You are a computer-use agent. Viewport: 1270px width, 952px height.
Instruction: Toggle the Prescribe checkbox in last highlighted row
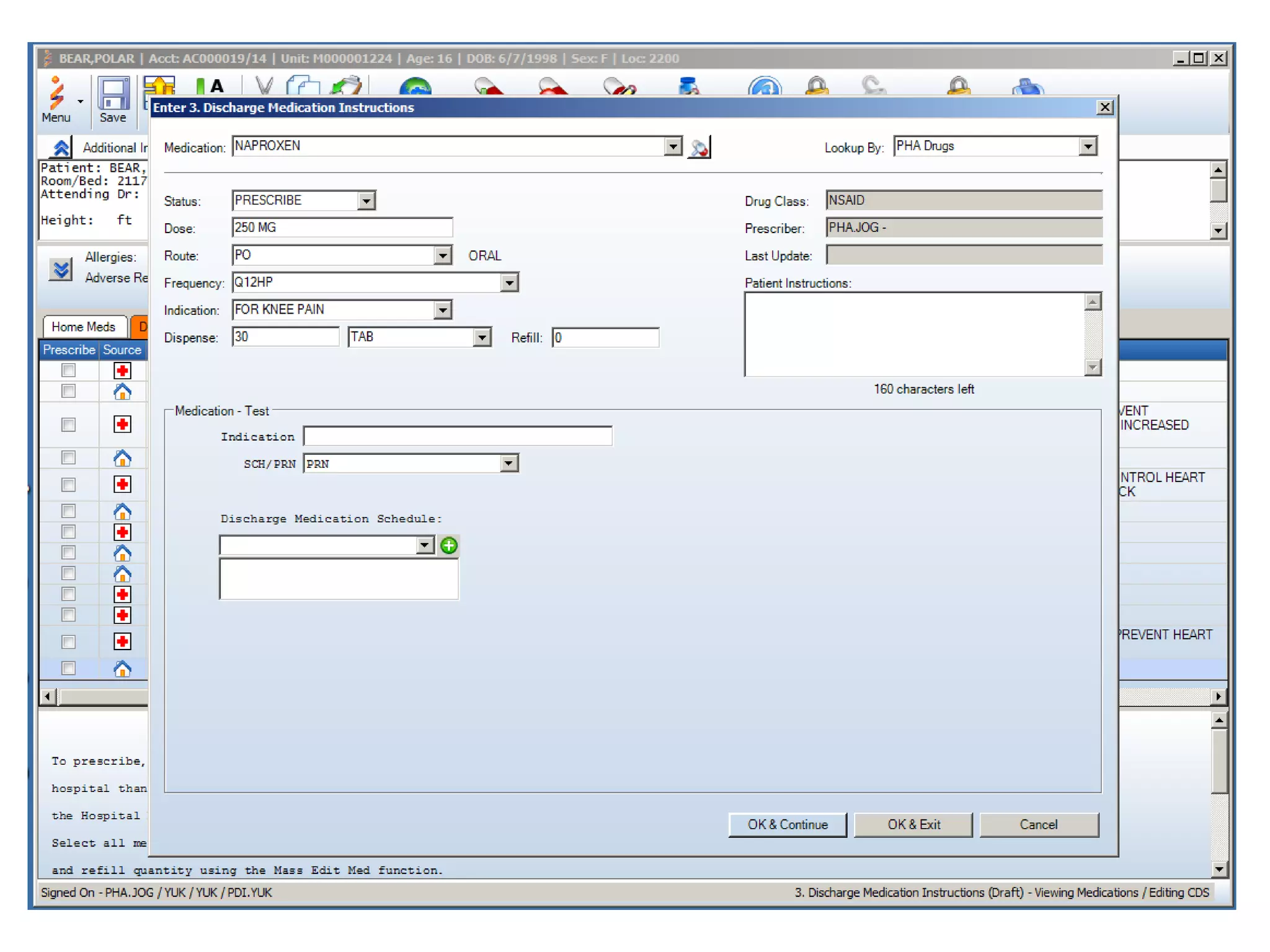point(68,668)
